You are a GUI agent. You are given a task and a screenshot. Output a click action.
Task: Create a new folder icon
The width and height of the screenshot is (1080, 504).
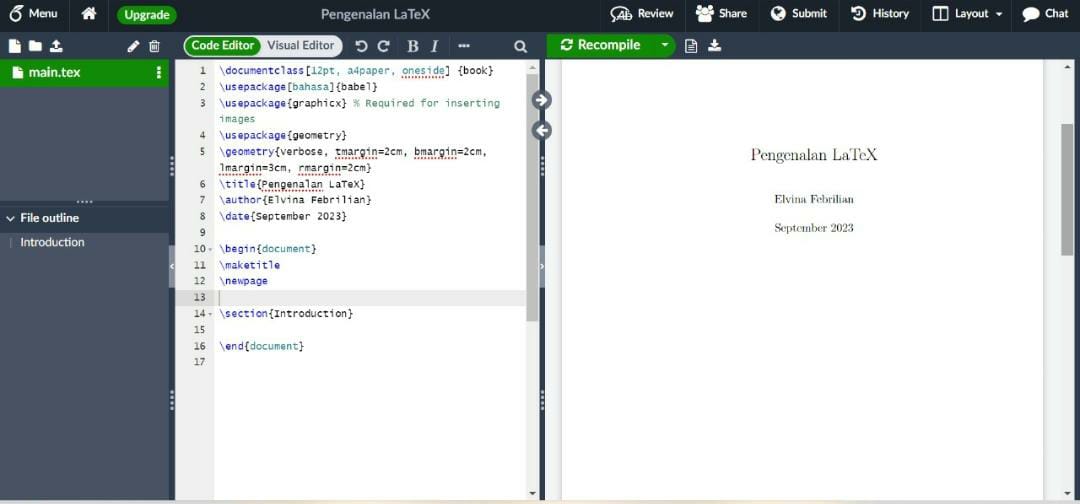(35, 46)
